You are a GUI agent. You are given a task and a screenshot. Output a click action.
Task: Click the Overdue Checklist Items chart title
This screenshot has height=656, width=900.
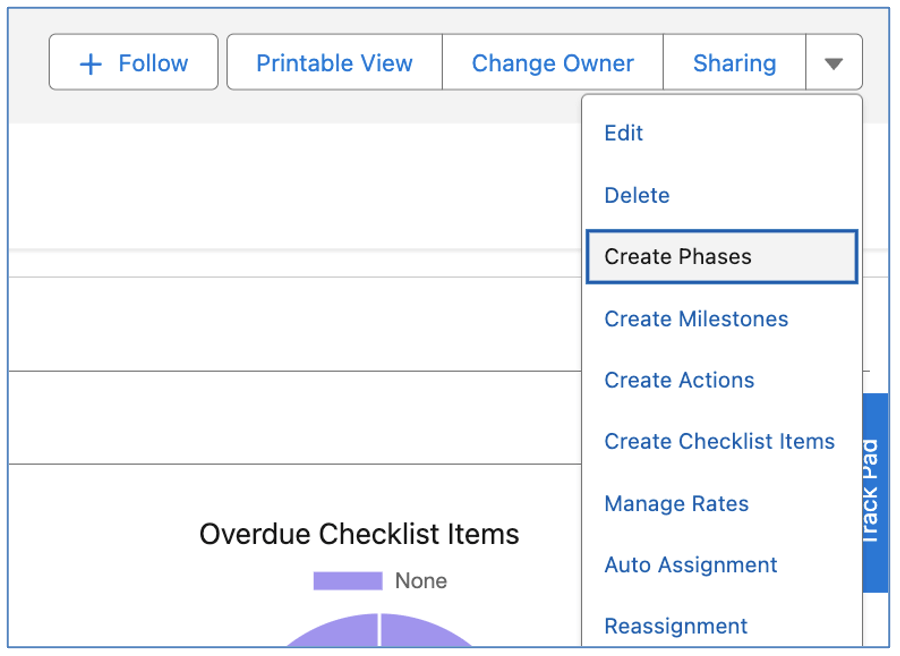(x=360, y=534)
